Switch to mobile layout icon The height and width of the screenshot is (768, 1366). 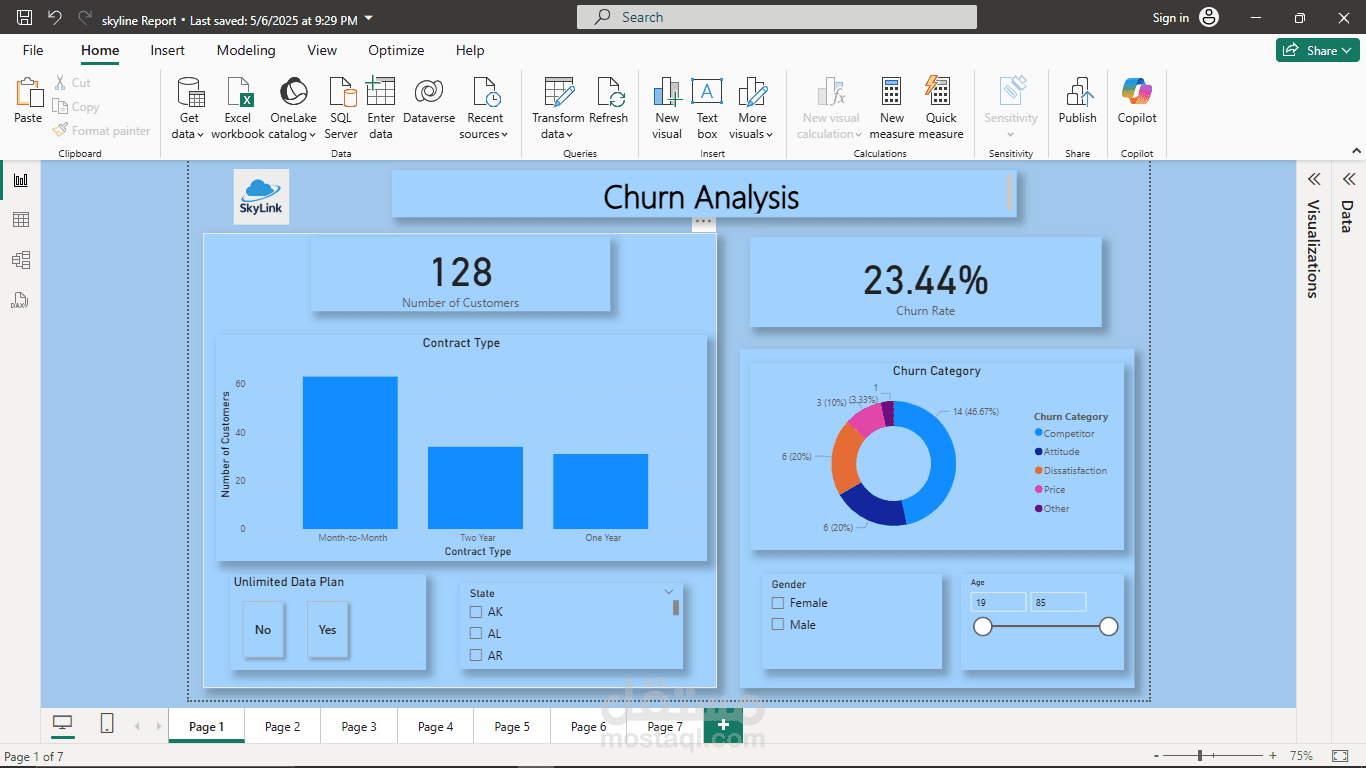point(108,724)
